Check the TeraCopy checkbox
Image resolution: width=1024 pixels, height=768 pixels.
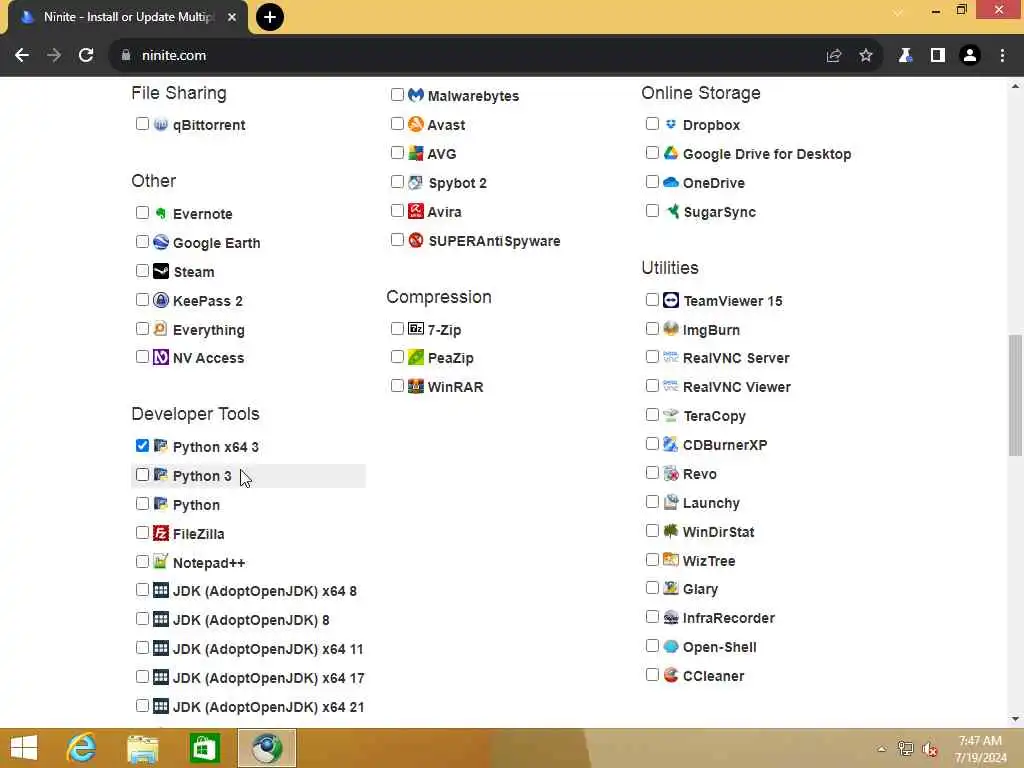coord(652,415)
